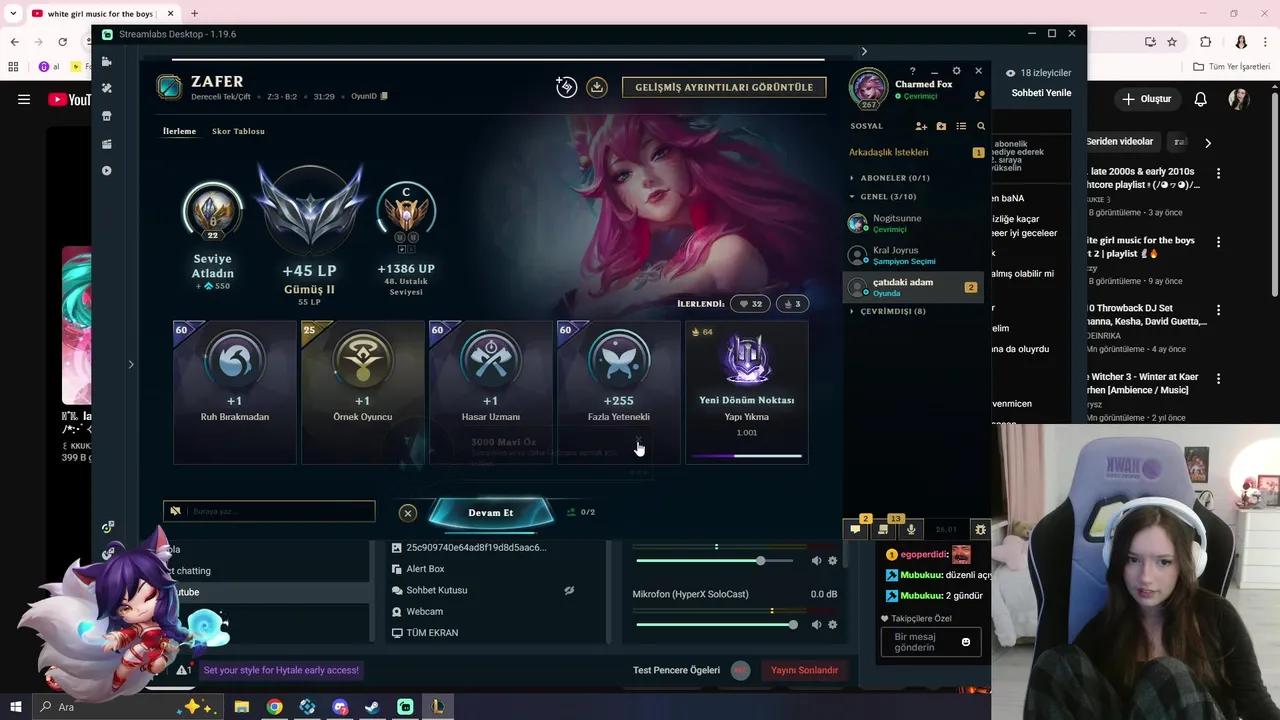Open Chrome tab search dropdown arrow
1280x720 pixels.
pyautogui.click(x=13, y=13)
